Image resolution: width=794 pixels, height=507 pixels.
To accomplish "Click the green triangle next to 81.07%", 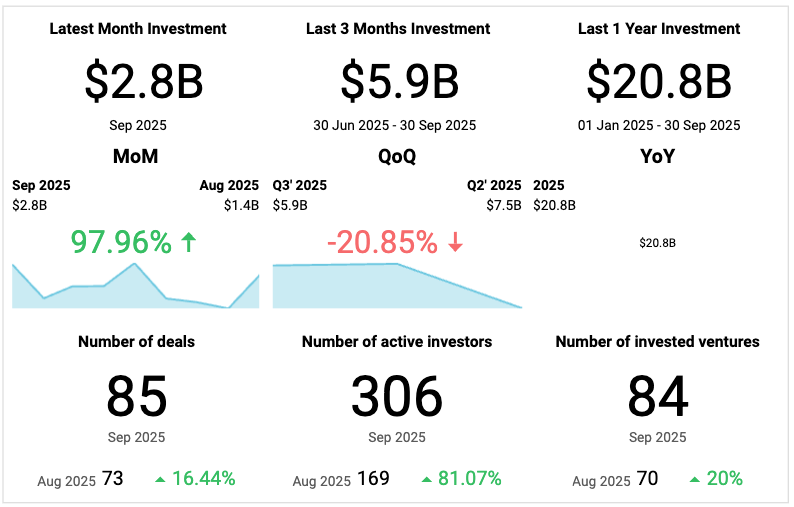I will click(428, 479).
